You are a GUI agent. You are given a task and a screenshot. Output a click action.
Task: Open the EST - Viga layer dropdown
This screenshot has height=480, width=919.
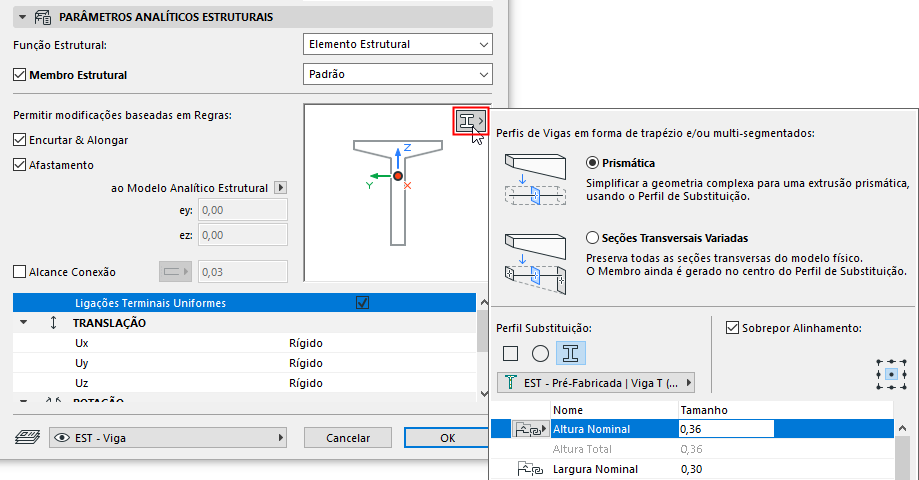pyautogui.click(x=168, y=438)
